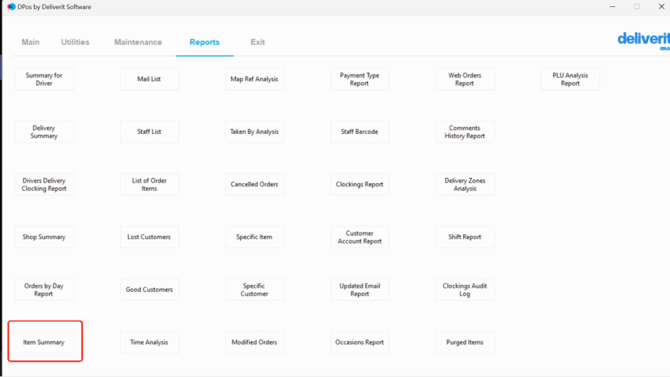Open the Specific Item report
Viewport: 670px width, 377px height.
(x=254, y=237)
